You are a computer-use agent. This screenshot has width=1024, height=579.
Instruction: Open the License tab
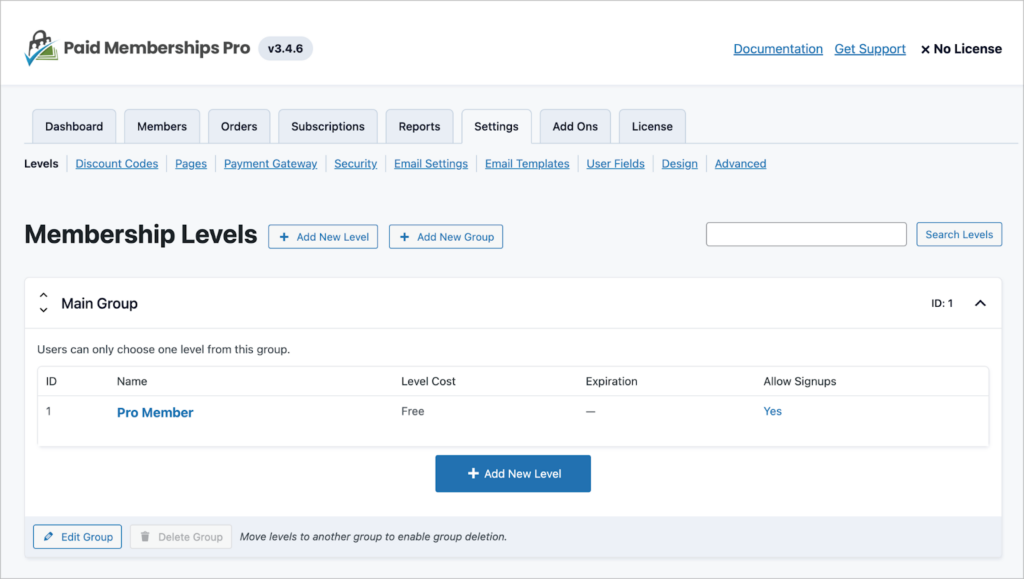652,126
